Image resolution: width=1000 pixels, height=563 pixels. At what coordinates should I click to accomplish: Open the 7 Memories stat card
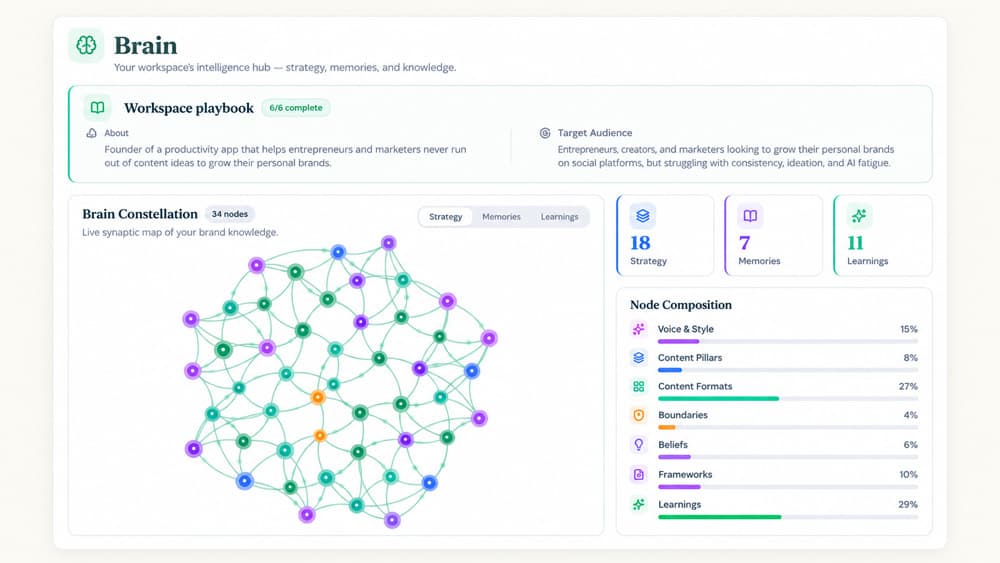pos(774,235)
